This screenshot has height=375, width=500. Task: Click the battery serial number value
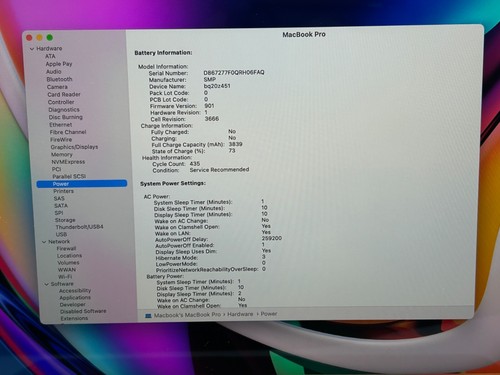(234, 72)
